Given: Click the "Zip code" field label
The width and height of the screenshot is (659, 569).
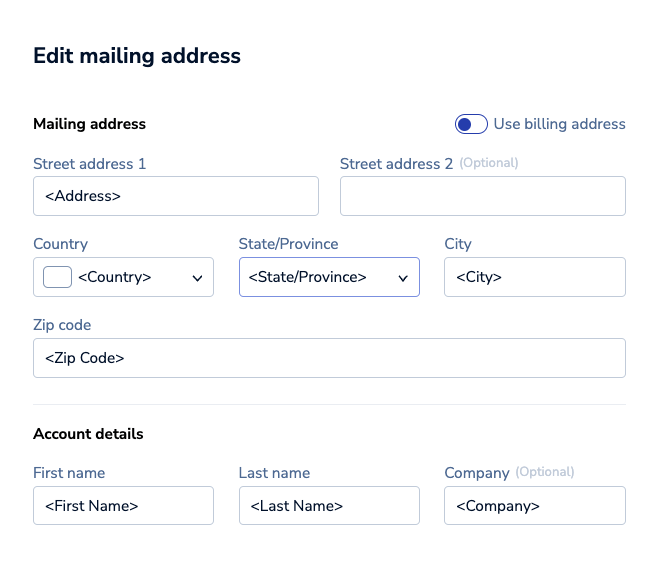Looking at the screenshot, I should coord(62,325).
